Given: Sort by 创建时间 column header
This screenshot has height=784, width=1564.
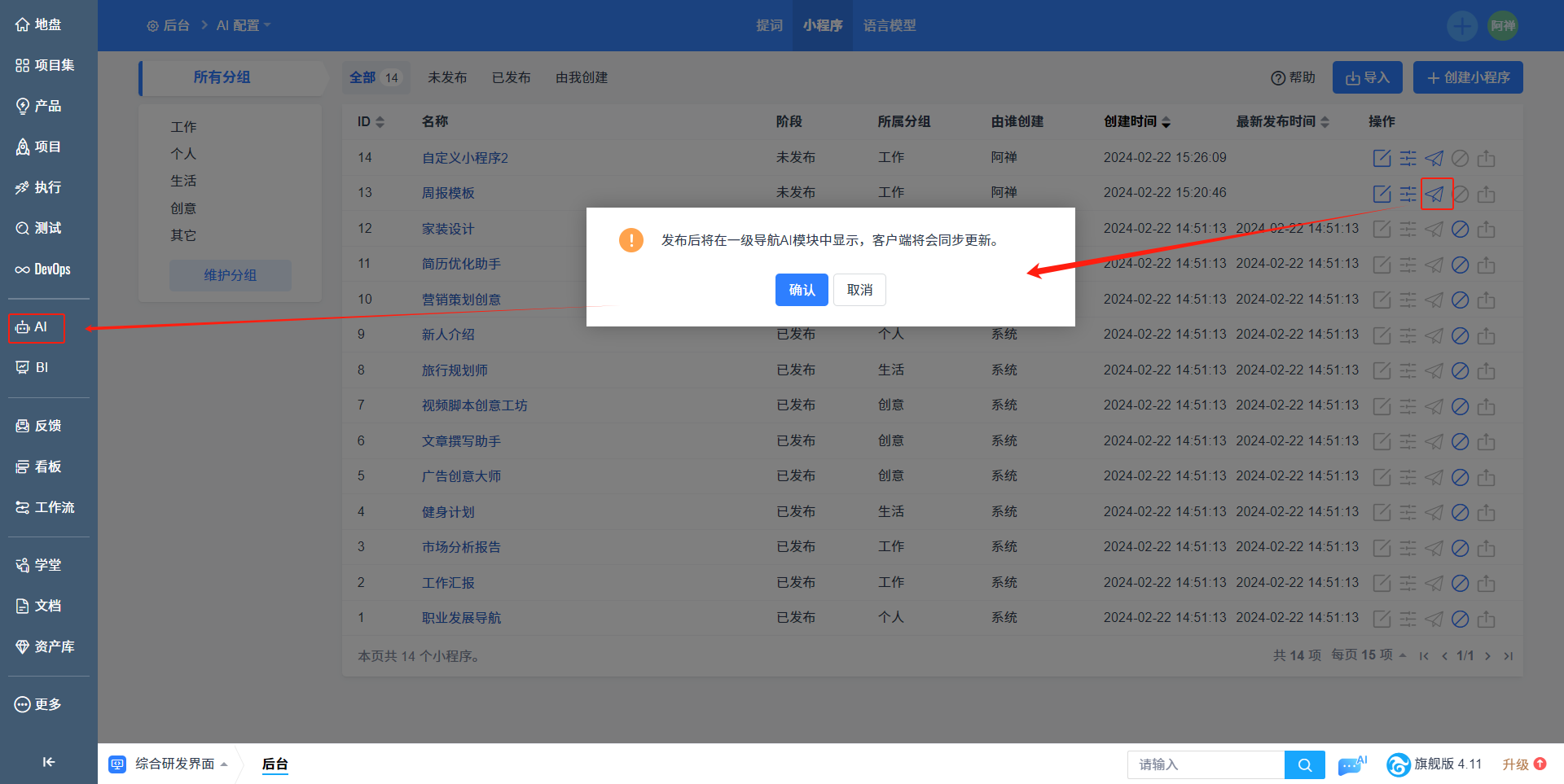Looking at the screenshot, I should click(x=1137, y=121).
